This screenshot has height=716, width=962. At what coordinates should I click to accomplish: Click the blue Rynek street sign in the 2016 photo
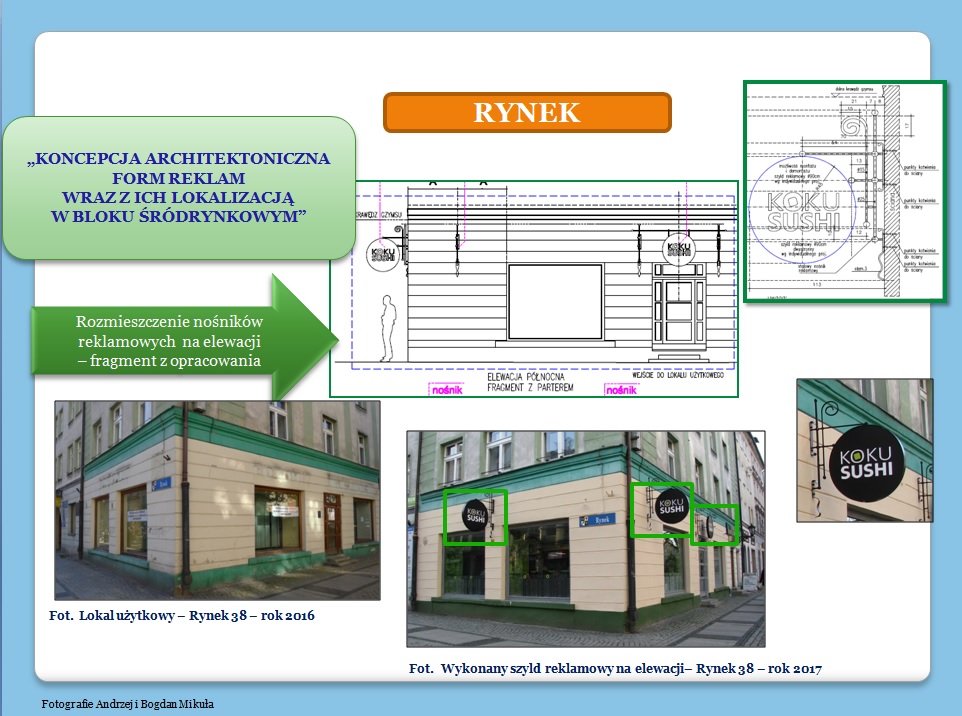point(161,484)
